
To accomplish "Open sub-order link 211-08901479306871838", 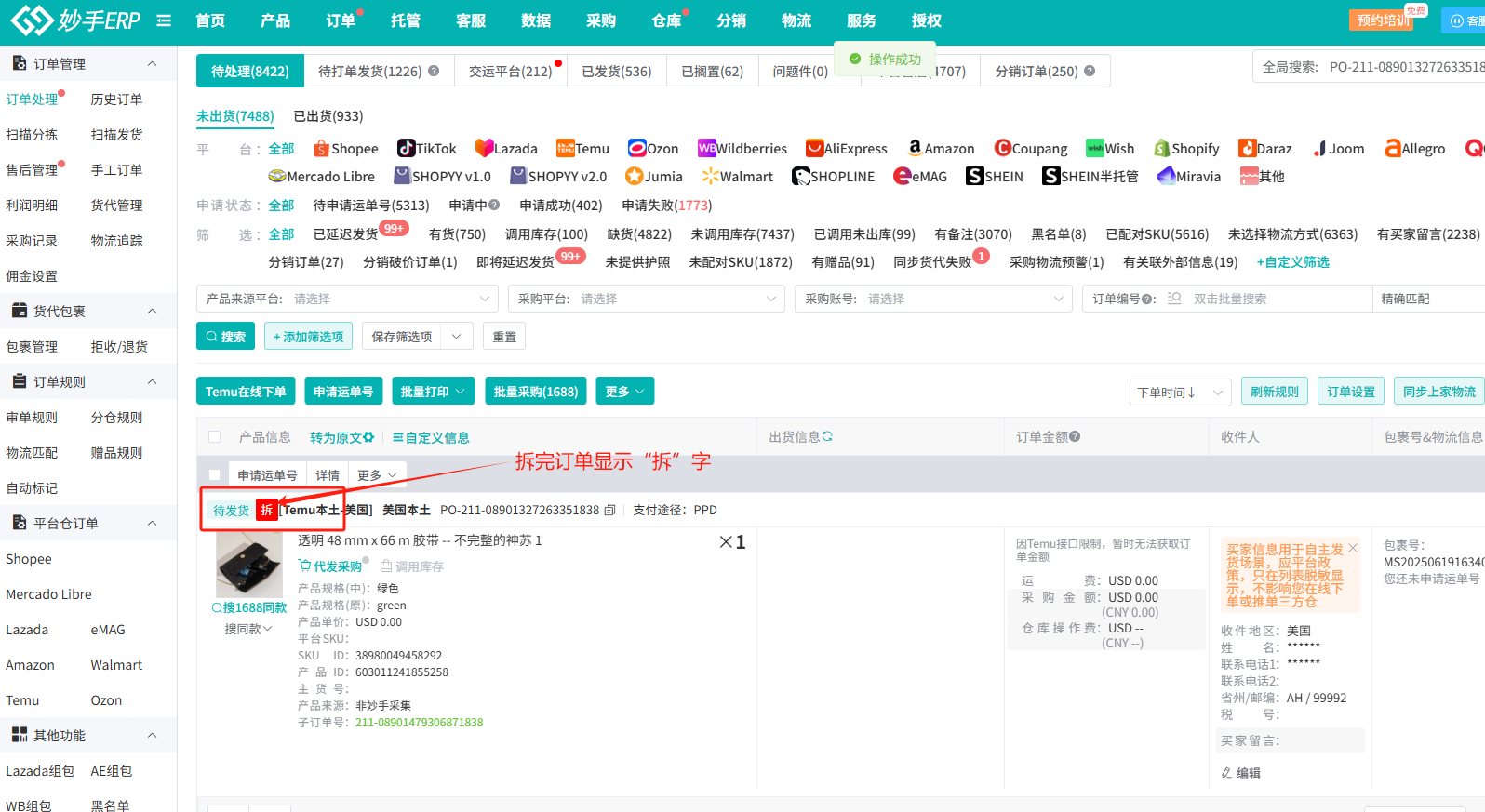I will point(420,723).
